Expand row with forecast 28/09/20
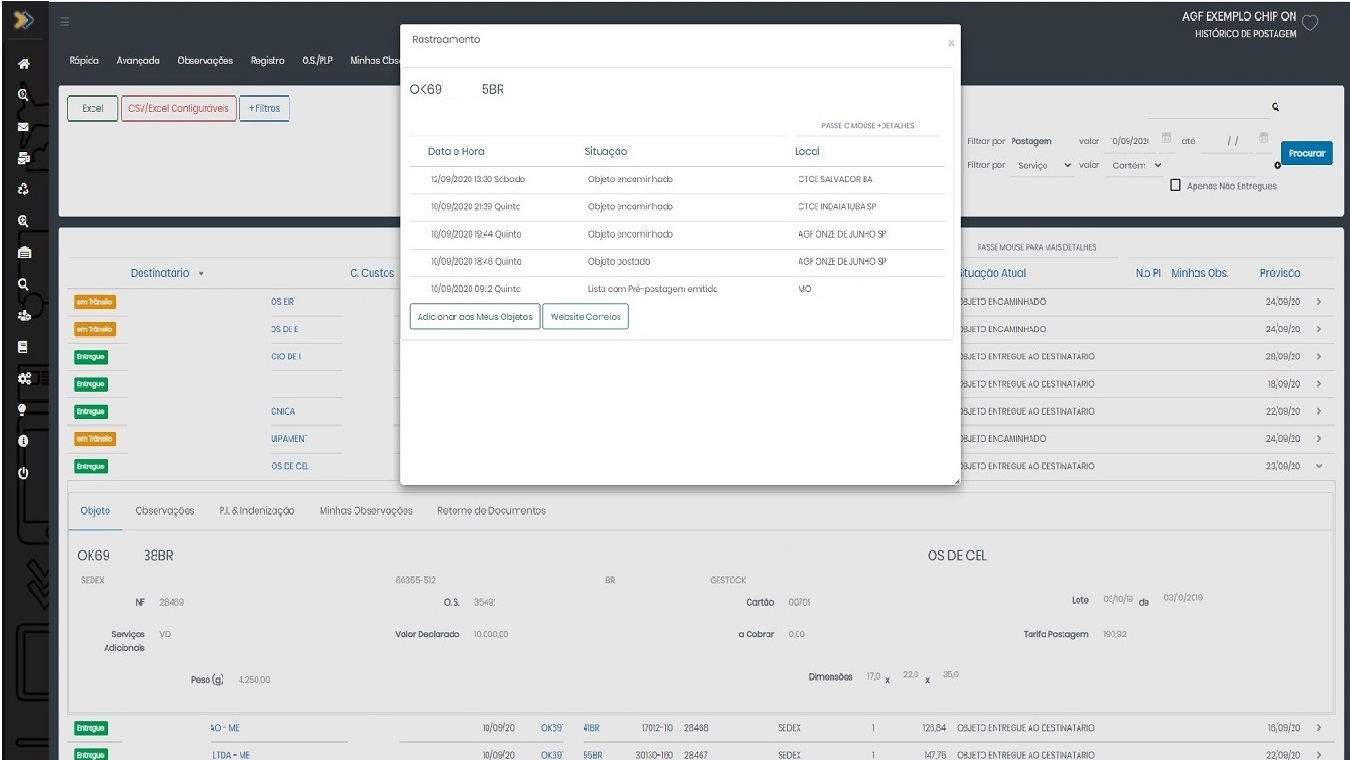Viewport: 1350px width, 760px height. coord(1319,356)
